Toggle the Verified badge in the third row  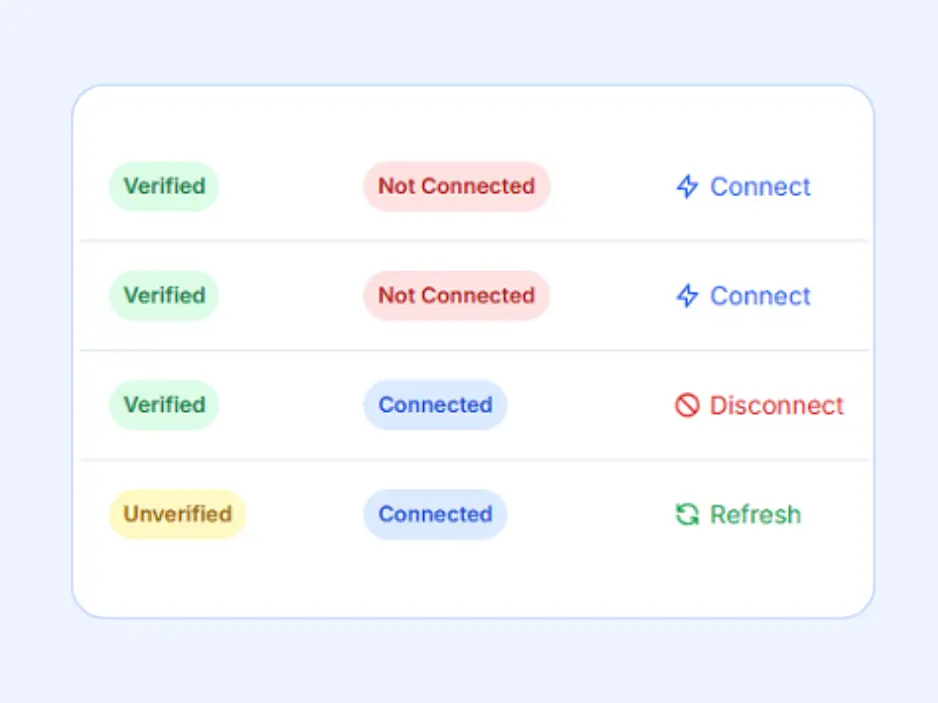pyautogui.click(x=163, y=405)
